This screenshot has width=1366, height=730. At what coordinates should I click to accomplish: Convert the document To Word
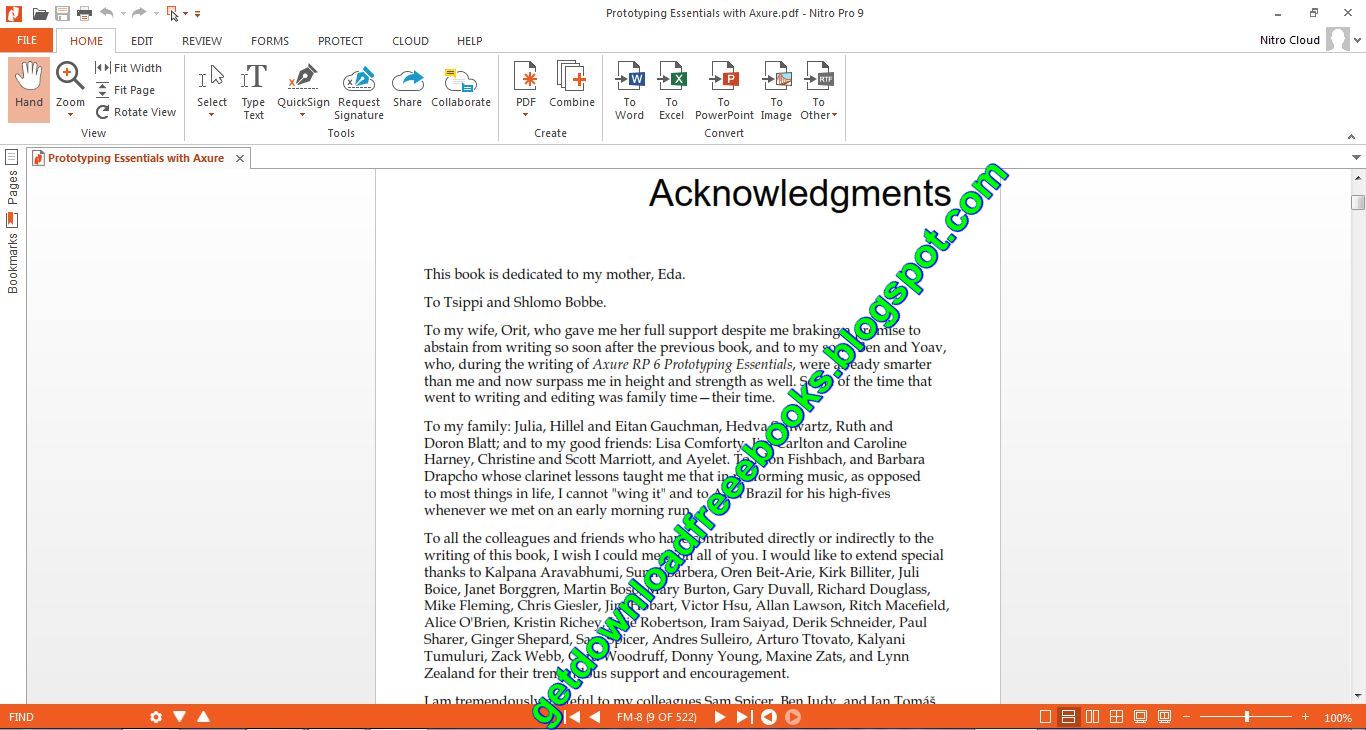point(629,90)
